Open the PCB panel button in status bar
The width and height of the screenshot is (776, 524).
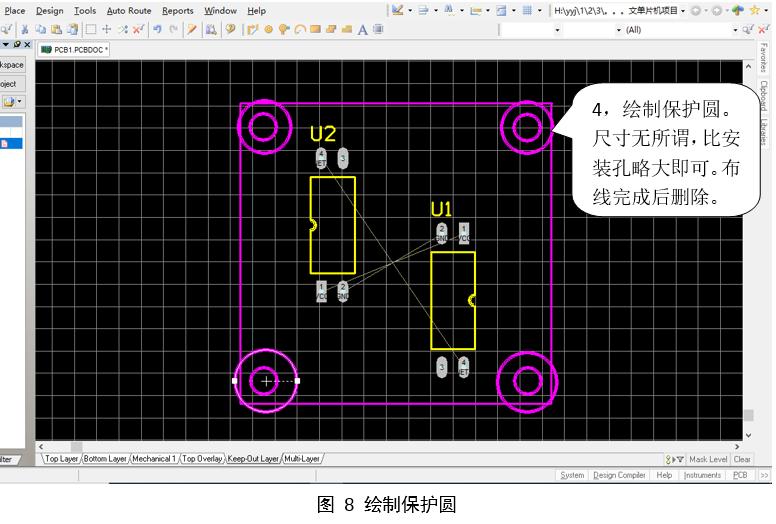pyautogui.click(x=740, y=475)
